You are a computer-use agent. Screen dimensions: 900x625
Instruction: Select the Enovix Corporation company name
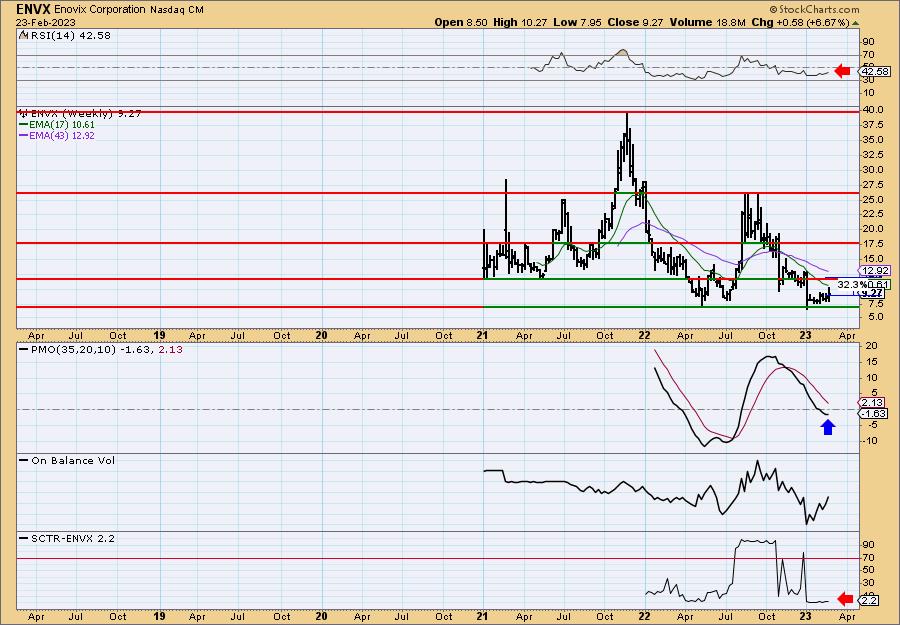coord(100,9)
